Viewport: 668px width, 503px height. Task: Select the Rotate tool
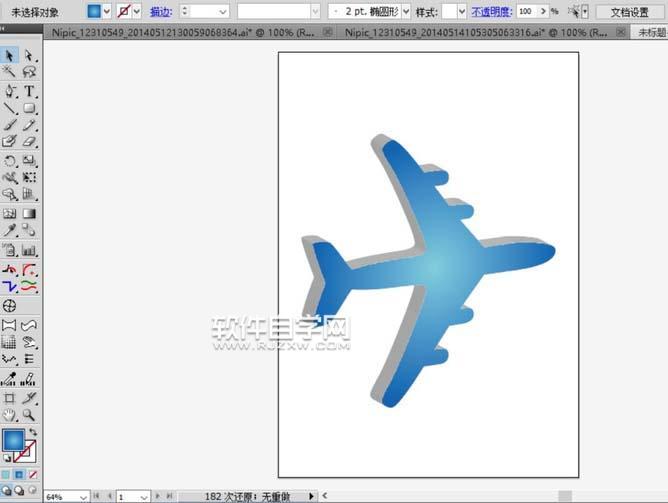(x=9, y=161)
